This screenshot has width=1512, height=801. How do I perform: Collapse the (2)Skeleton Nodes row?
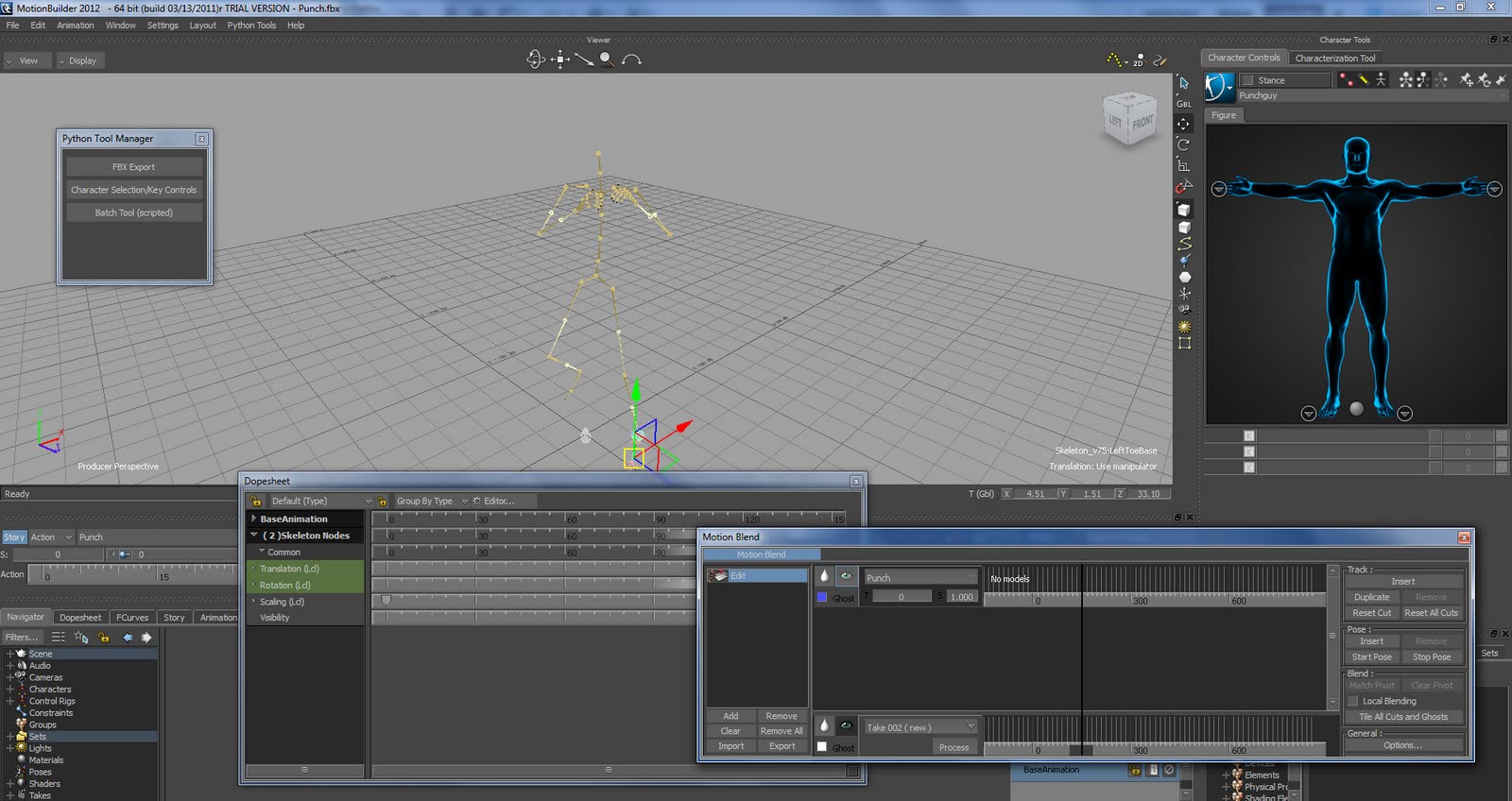coord(254,536)
